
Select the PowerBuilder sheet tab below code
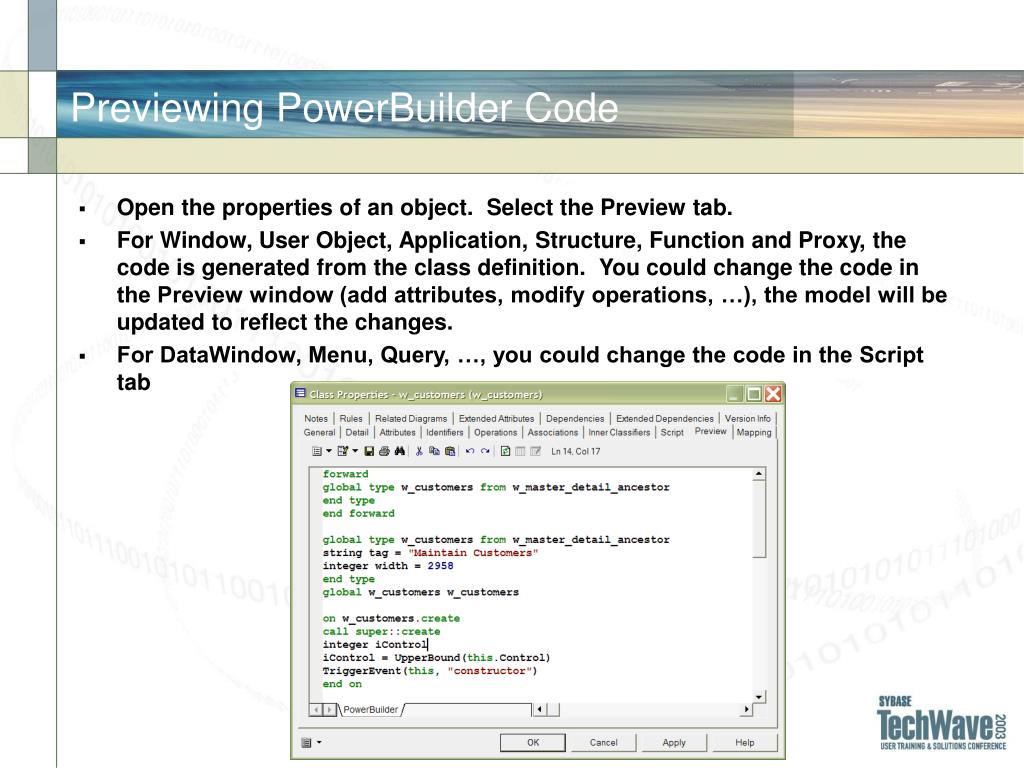370,709
